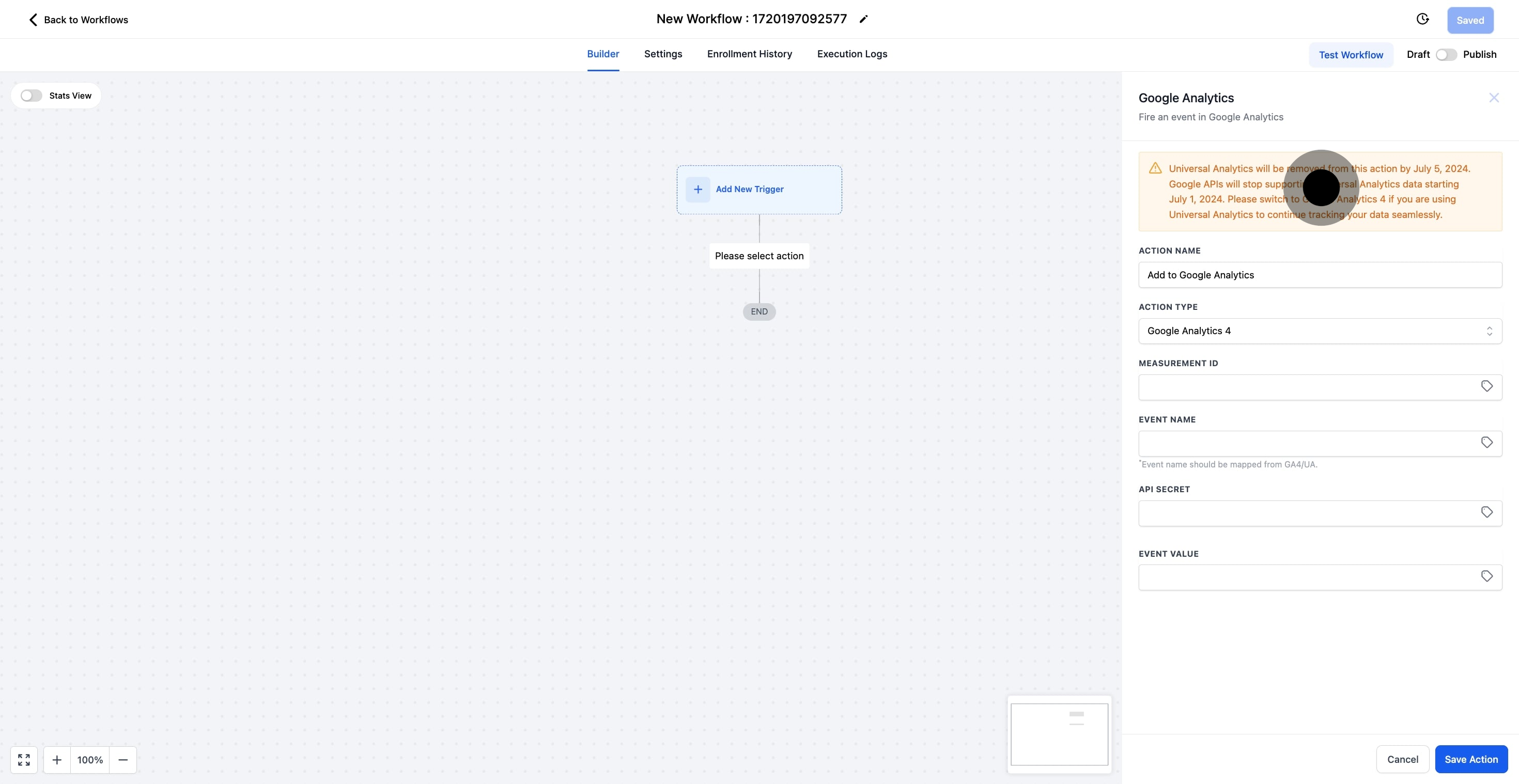Click tag icon in API Secret field
The image size is (1519, 784).
coord(1486,512)
